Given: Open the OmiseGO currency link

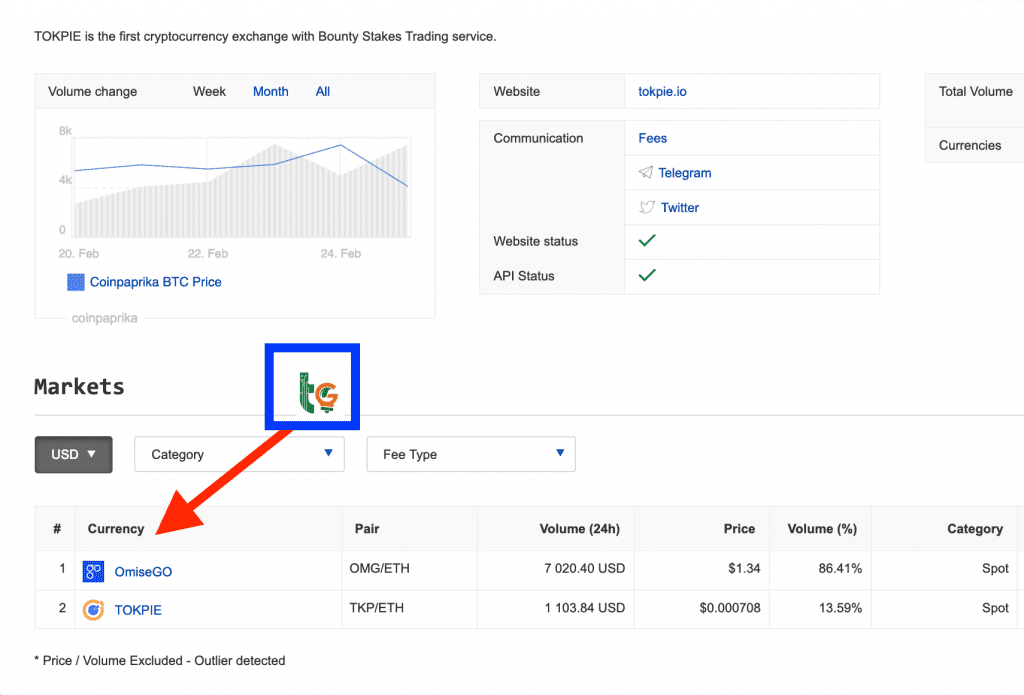Looking at the screenshot, I should (x=143, y=572).
